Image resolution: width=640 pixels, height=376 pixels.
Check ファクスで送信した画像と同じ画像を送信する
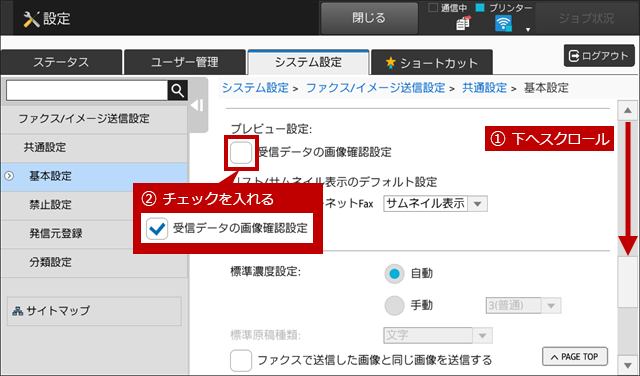pos(241,360)
